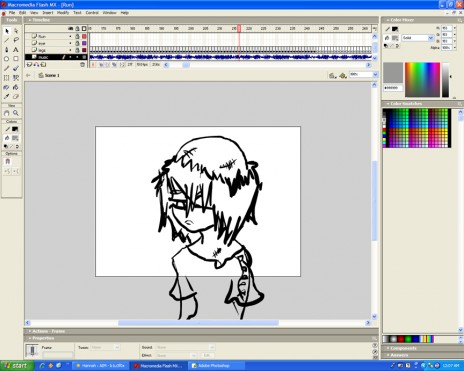
Task: Toggle visibility dot of the Run layer
Action: tap(70, 36)
